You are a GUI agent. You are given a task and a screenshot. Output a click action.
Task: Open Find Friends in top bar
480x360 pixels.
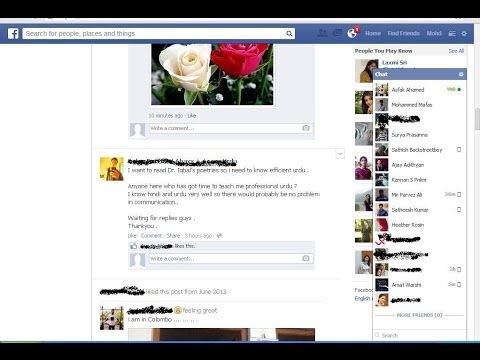coord(404,33)
